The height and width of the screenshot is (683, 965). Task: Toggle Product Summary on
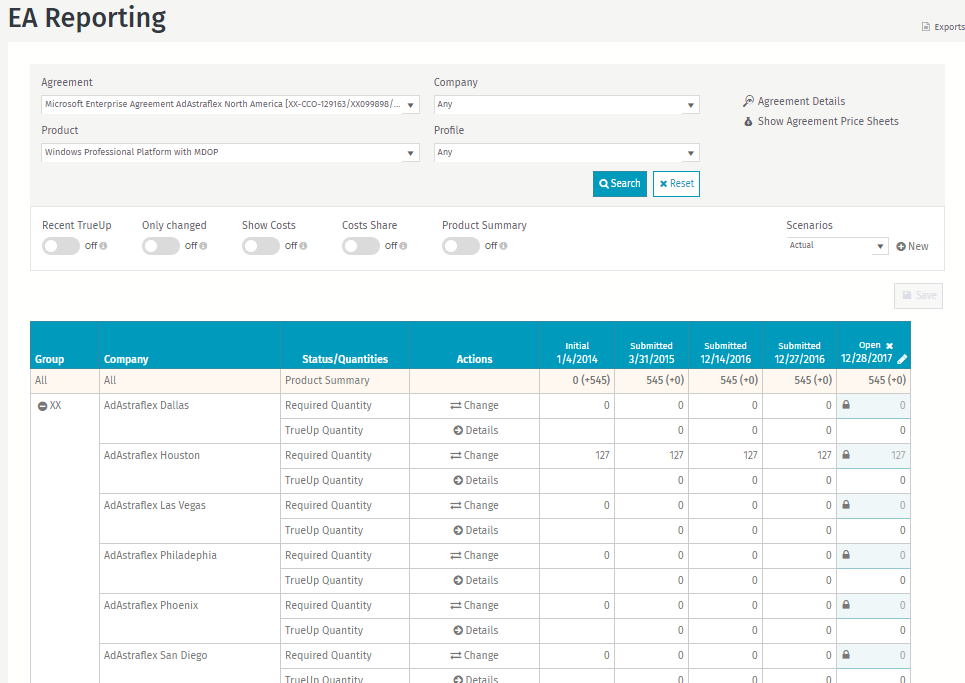pyautogui.click(x=461, y=246)
